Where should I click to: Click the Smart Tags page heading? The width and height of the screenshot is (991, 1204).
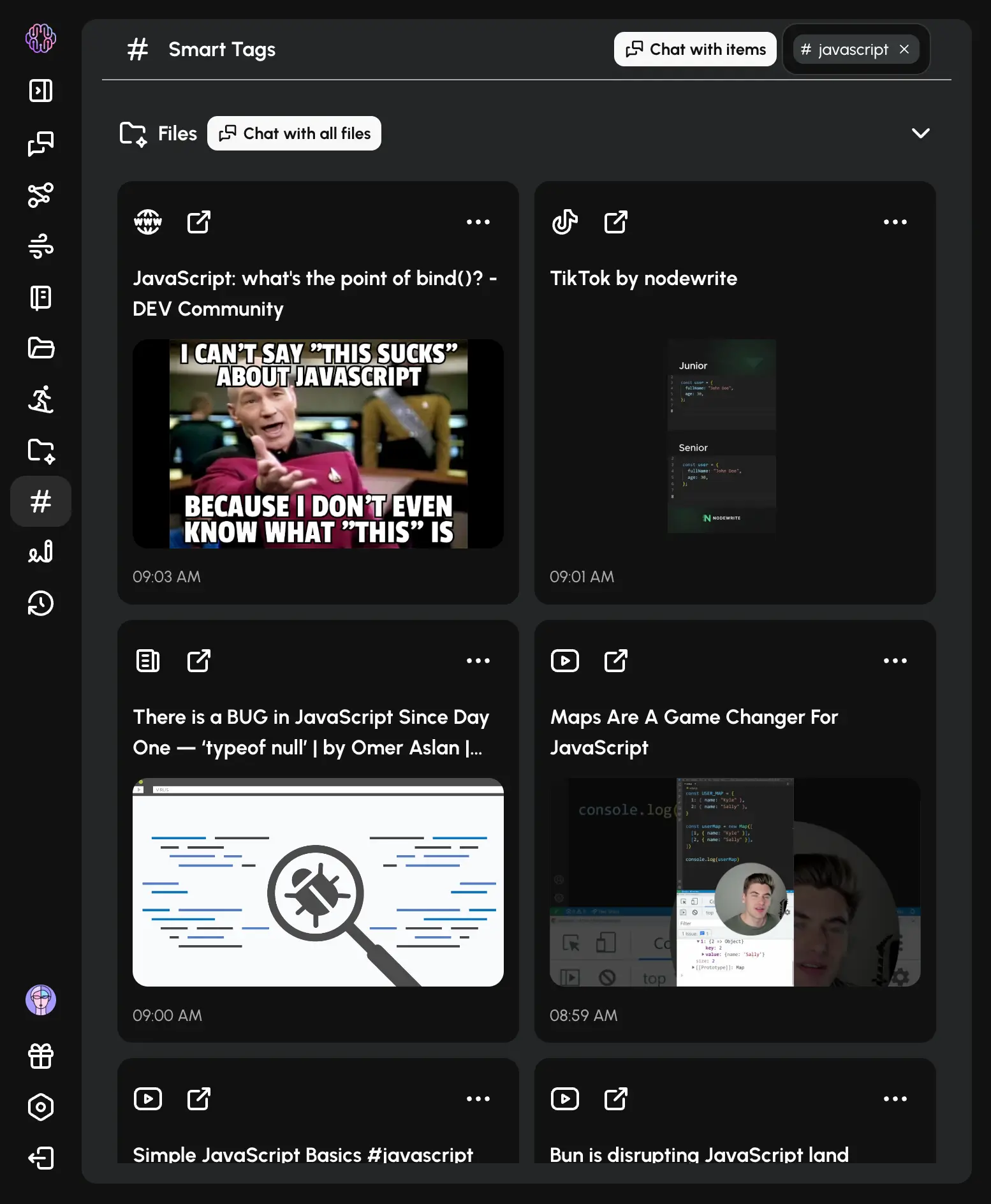click(x=222, y=49)
